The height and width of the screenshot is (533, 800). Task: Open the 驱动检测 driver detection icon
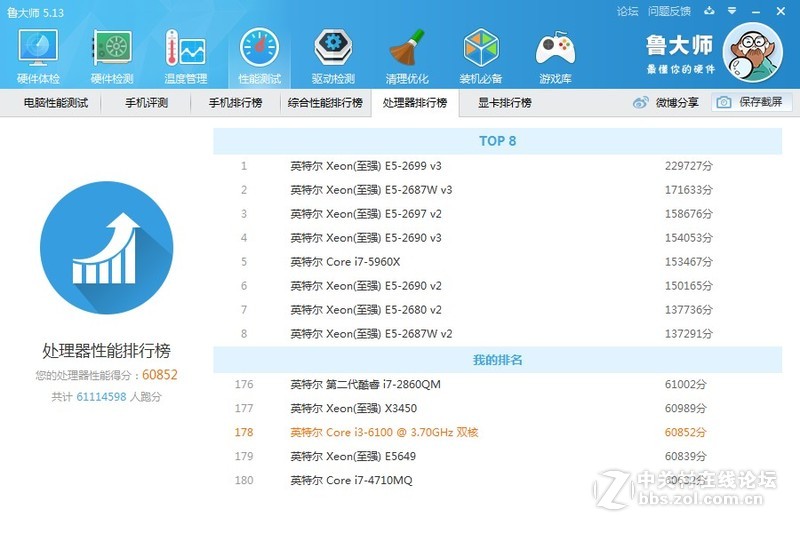pos(333,56)
